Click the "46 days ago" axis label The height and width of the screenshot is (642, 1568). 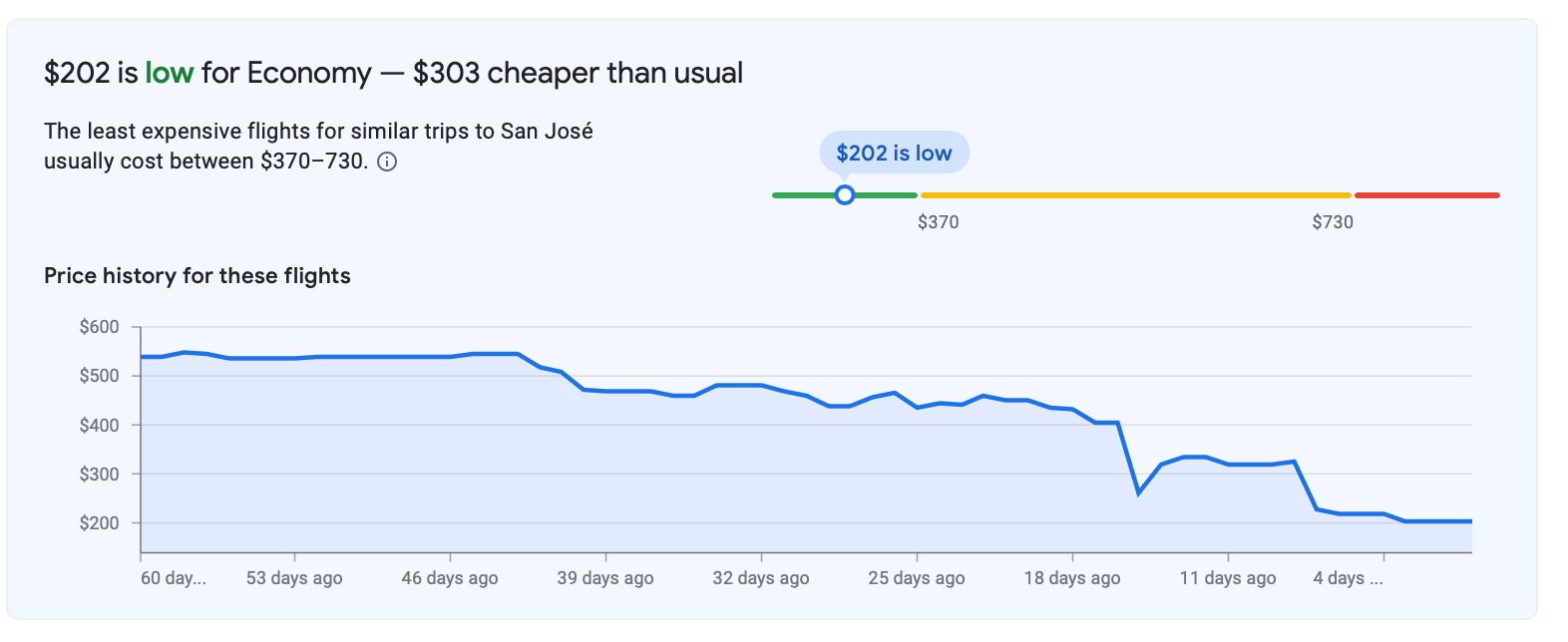[450, 578]
